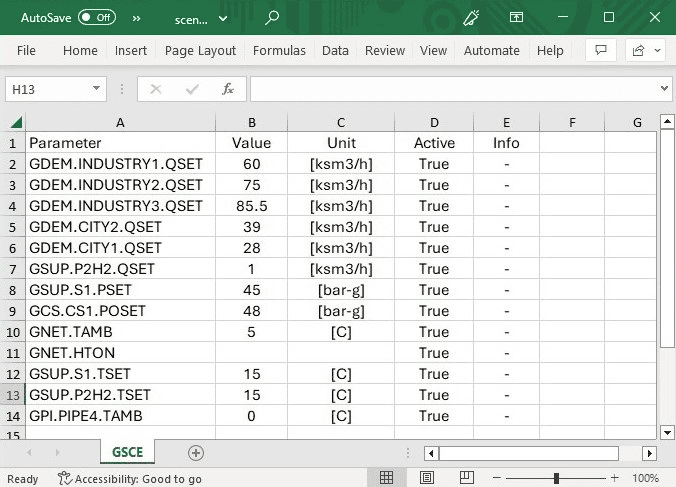Click Accessibility: Good to go status
Screen dimensions: 676x487
(x=129, y=479)
